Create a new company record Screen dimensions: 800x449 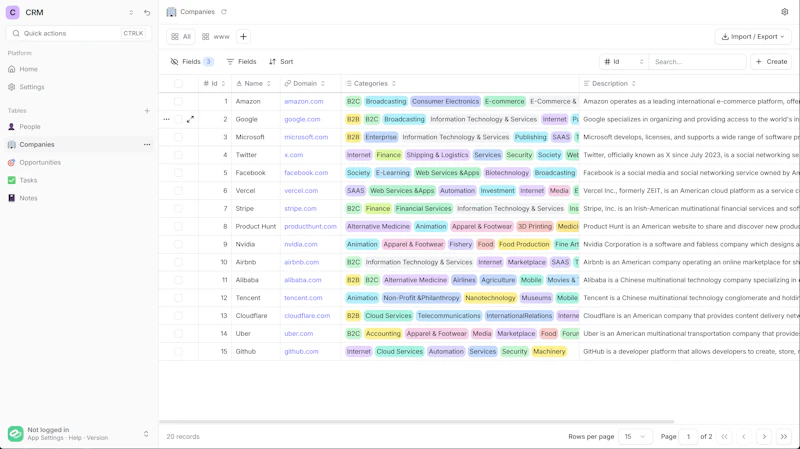point(771,62)
